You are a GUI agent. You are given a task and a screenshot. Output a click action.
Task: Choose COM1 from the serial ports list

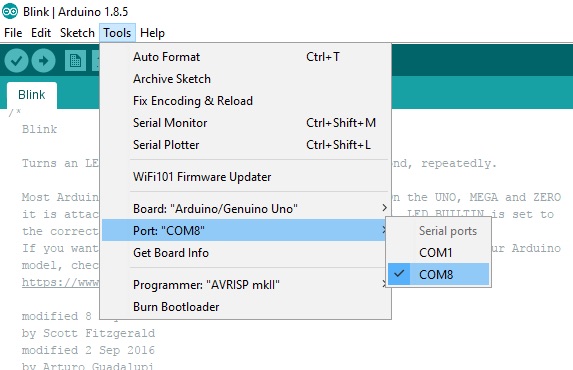coord(438,252)
